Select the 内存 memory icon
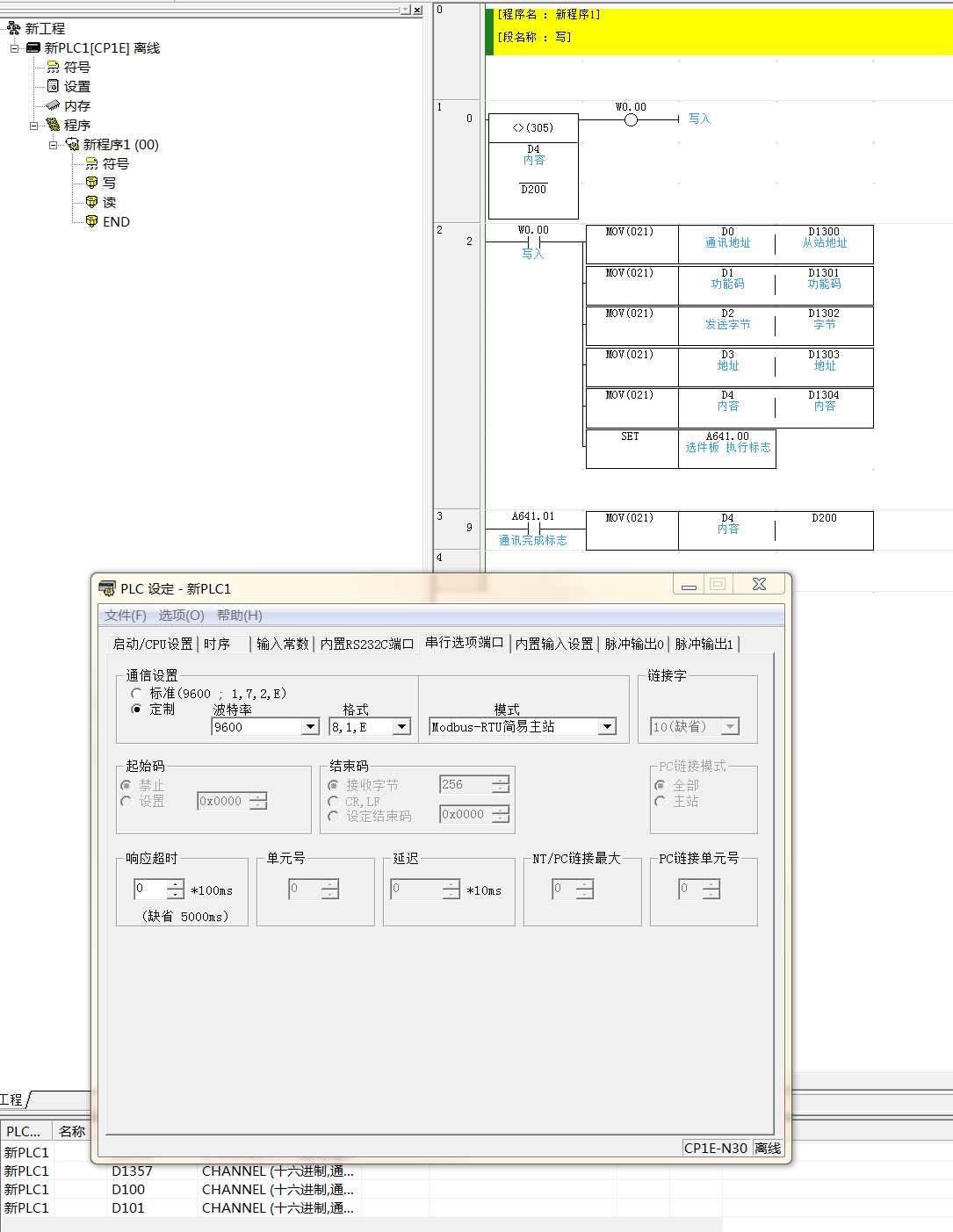This screenshot has height=1232, width=953. (54, 105)
